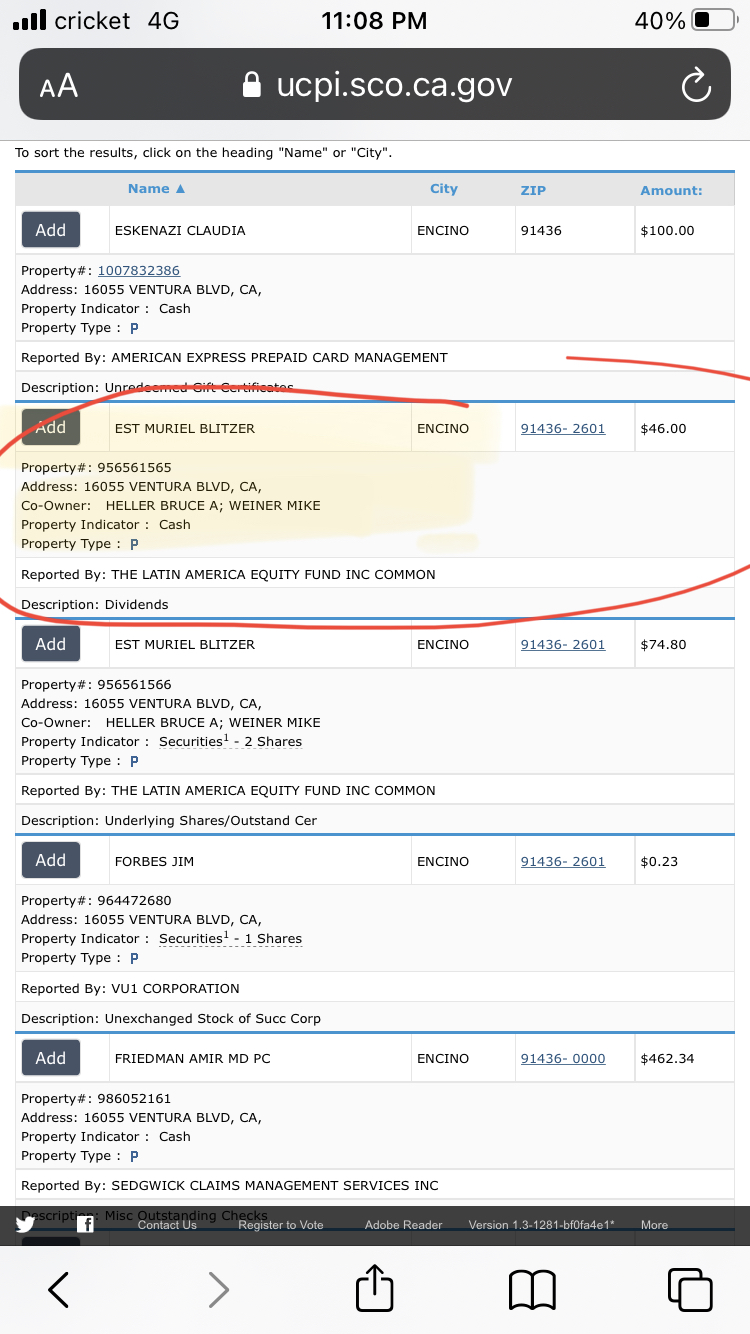Click Property# 956561566 text
Image resolution: width=750 pixels, height=1334 pixels.
pyautogui.click(x=96, y=684)
